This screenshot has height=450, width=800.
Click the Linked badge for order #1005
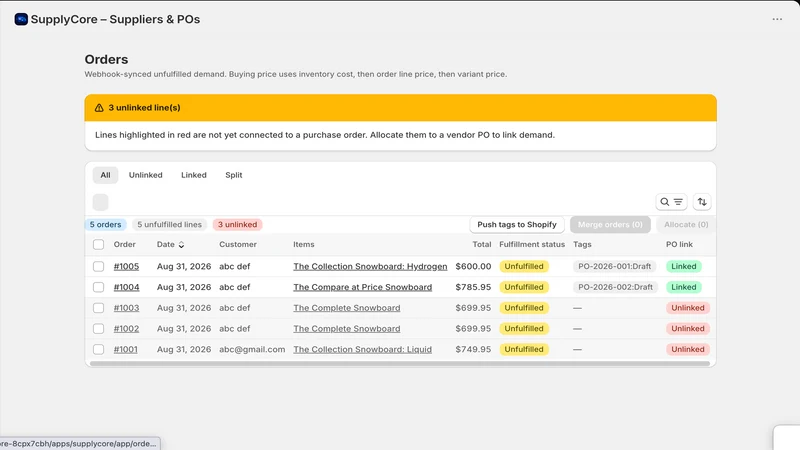click(684, 266)
